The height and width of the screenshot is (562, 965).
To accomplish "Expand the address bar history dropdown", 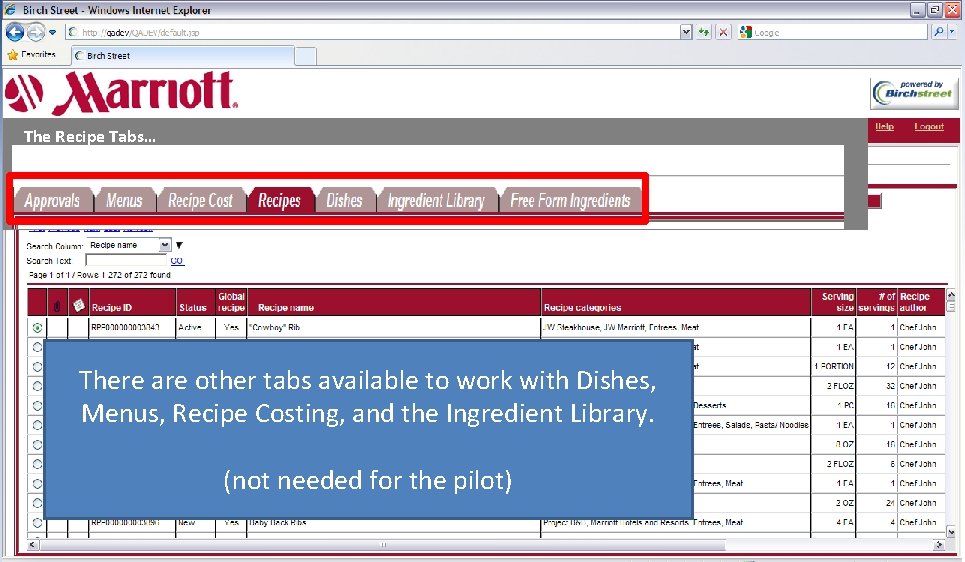I will pyautogui.click(x=686, y=32).
